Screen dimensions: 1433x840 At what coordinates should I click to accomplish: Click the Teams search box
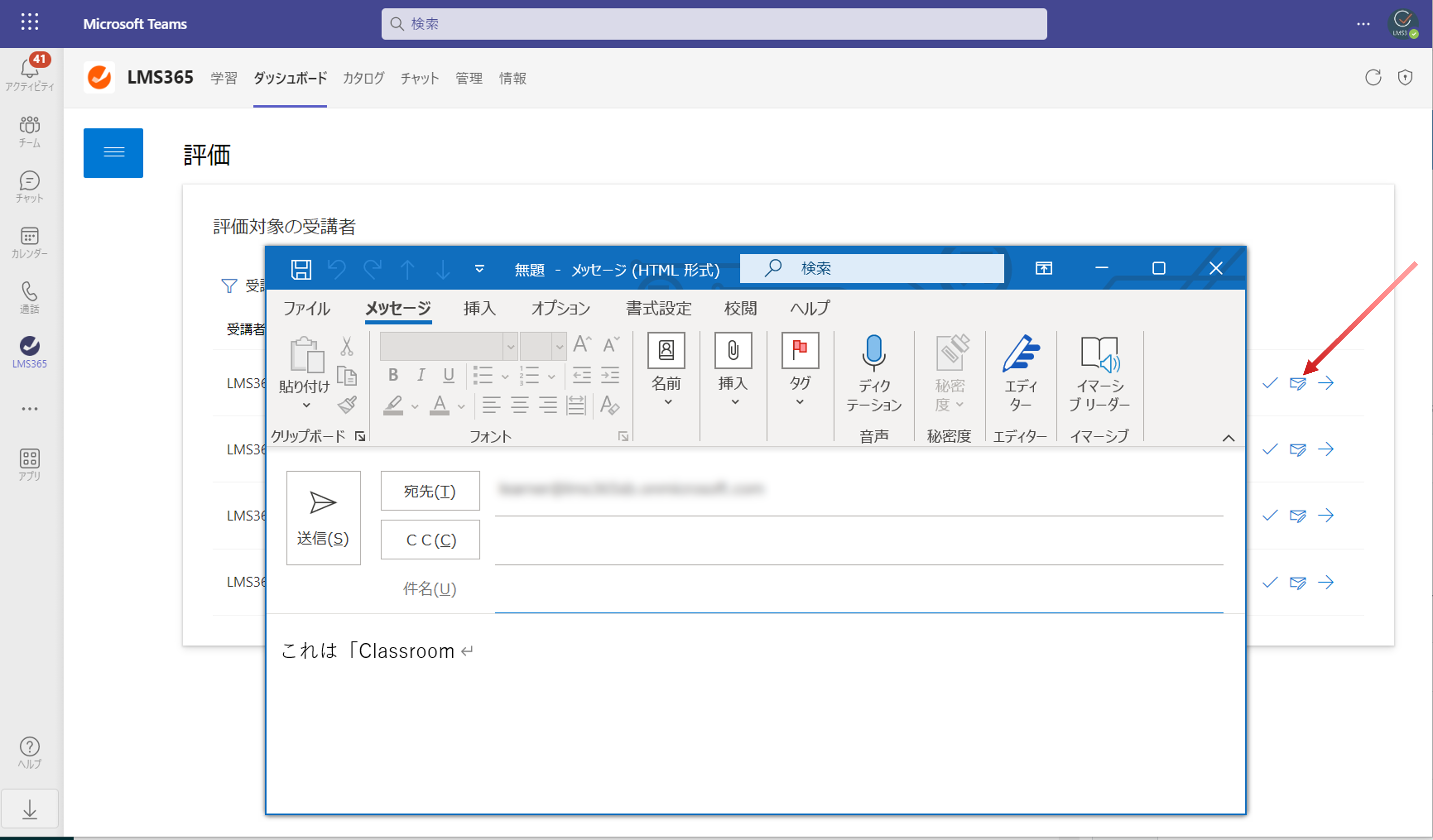pyautogui.click(x=714, y=24)
